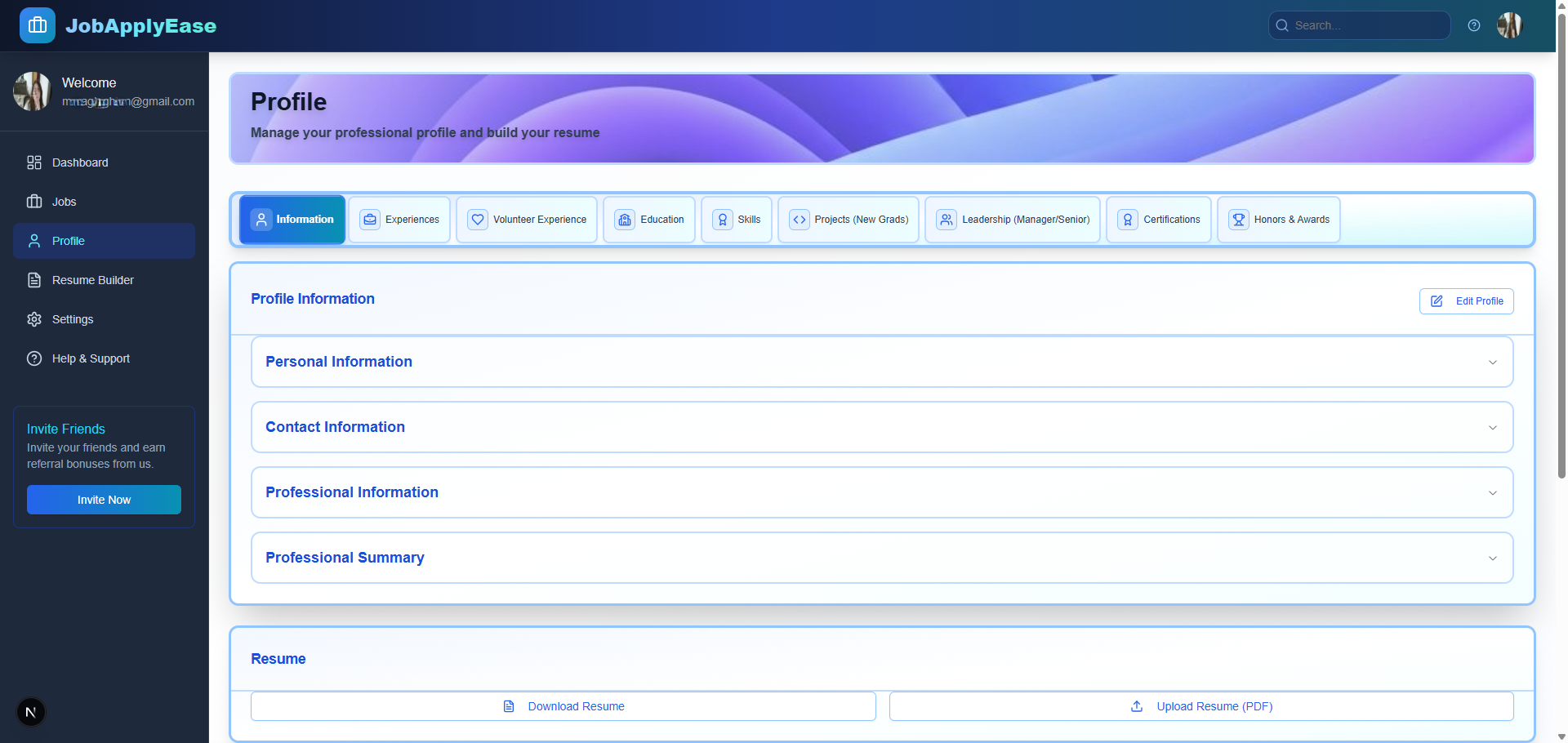Click the JobApplyEase briefcase logo icon
Viewport: 1568px width, 743px height.
[38, 25]
